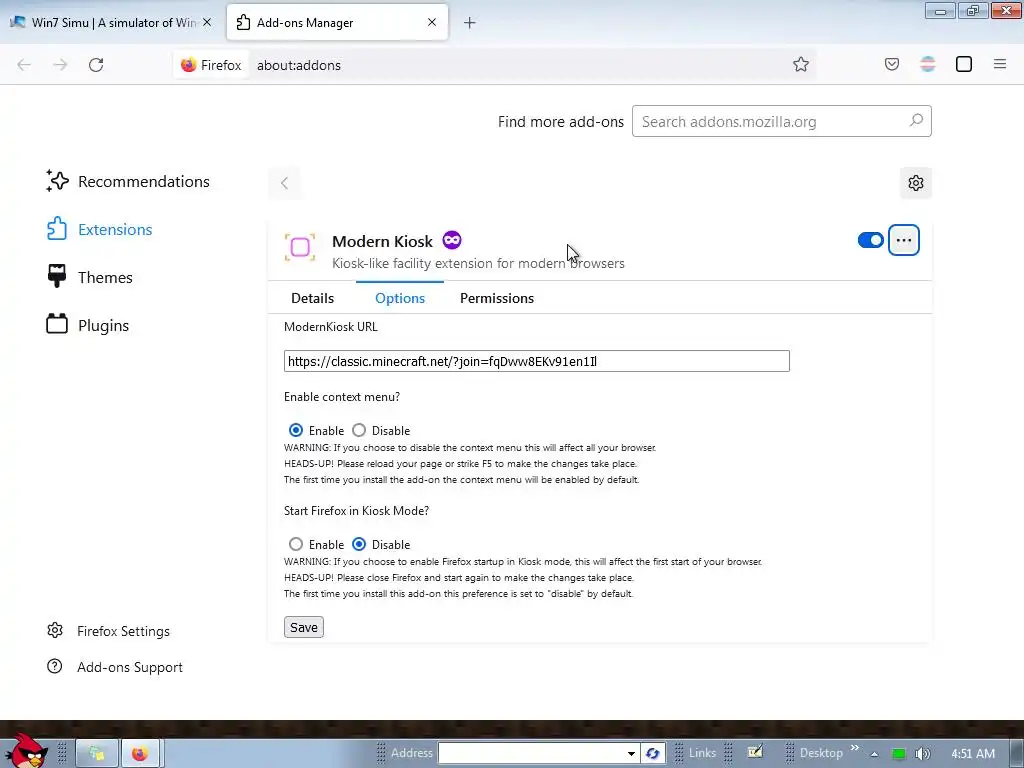Go back to the extensions list
The image size is (1024, 768).
coord(284,183)
